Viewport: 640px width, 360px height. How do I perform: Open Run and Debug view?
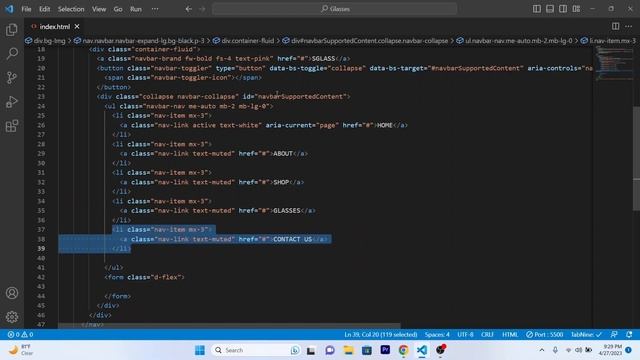point(12,102)
